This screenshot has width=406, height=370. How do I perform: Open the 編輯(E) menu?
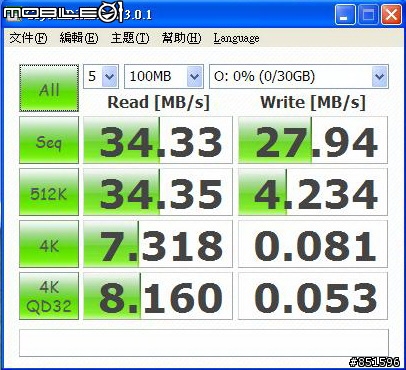click(x=79, y=38)
